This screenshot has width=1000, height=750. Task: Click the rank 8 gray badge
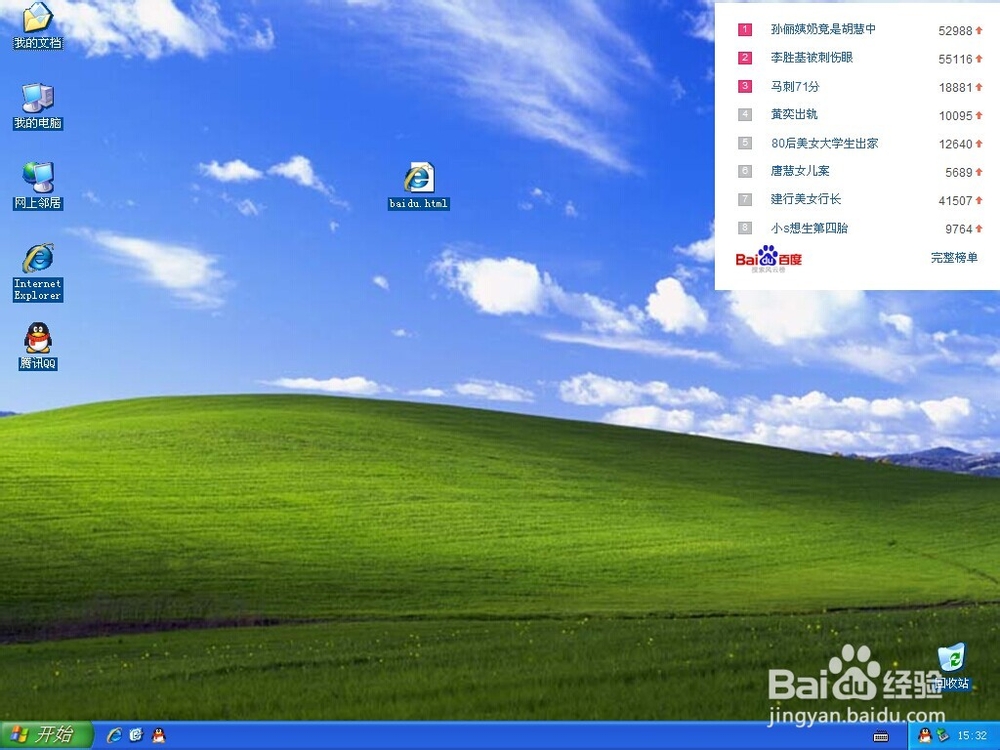coord(745,228)
